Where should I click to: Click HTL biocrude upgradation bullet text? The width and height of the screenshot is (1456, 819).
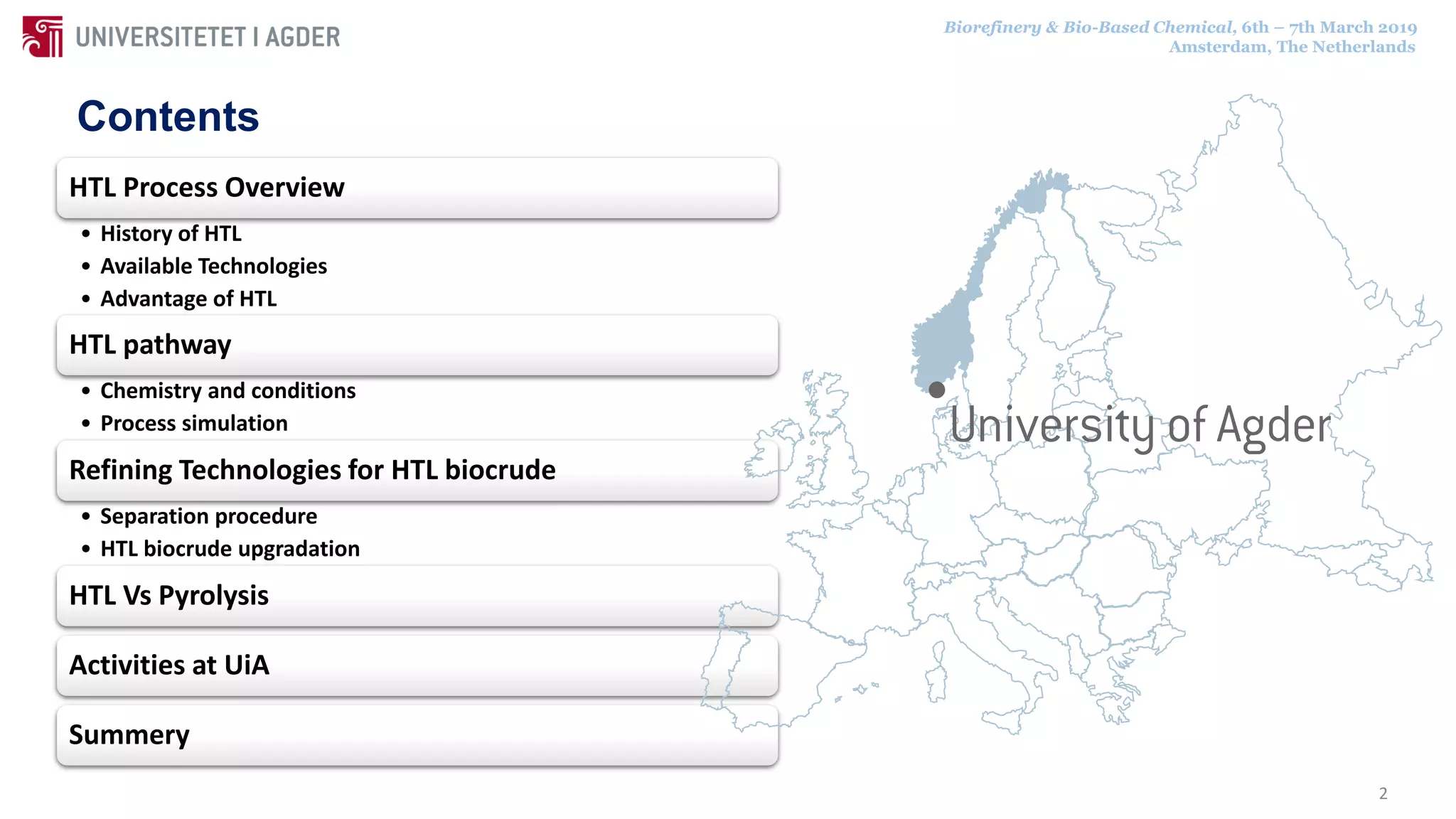[x=230, y=548]
